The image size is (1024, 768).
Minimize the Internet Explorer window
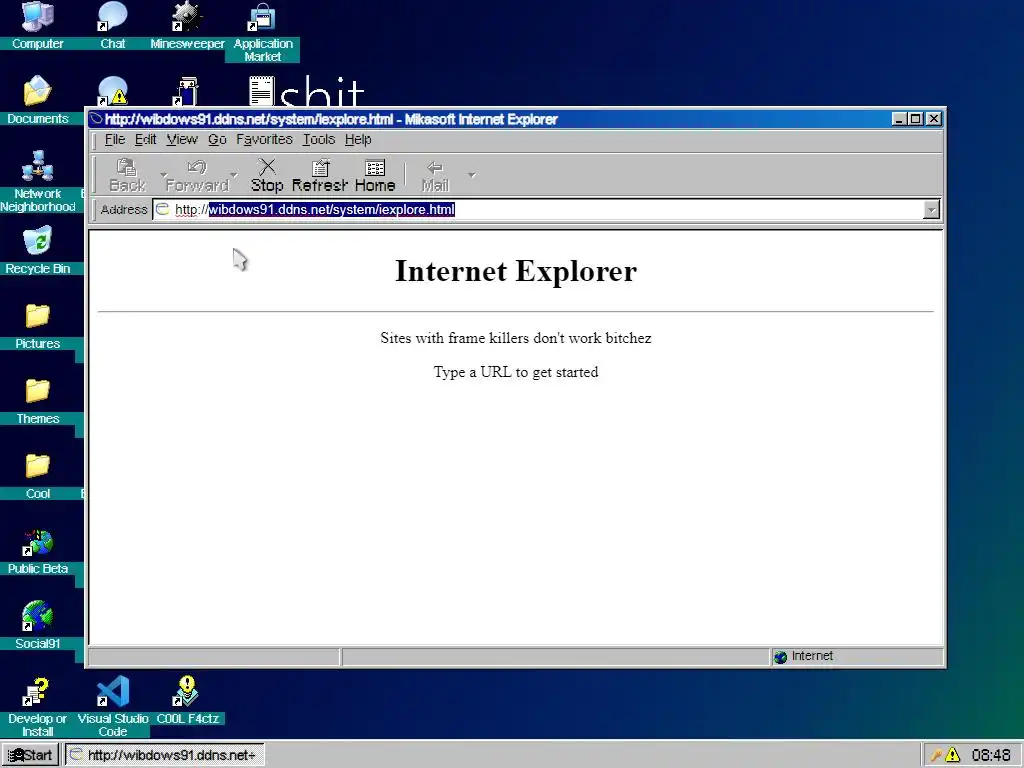(899, 119)
